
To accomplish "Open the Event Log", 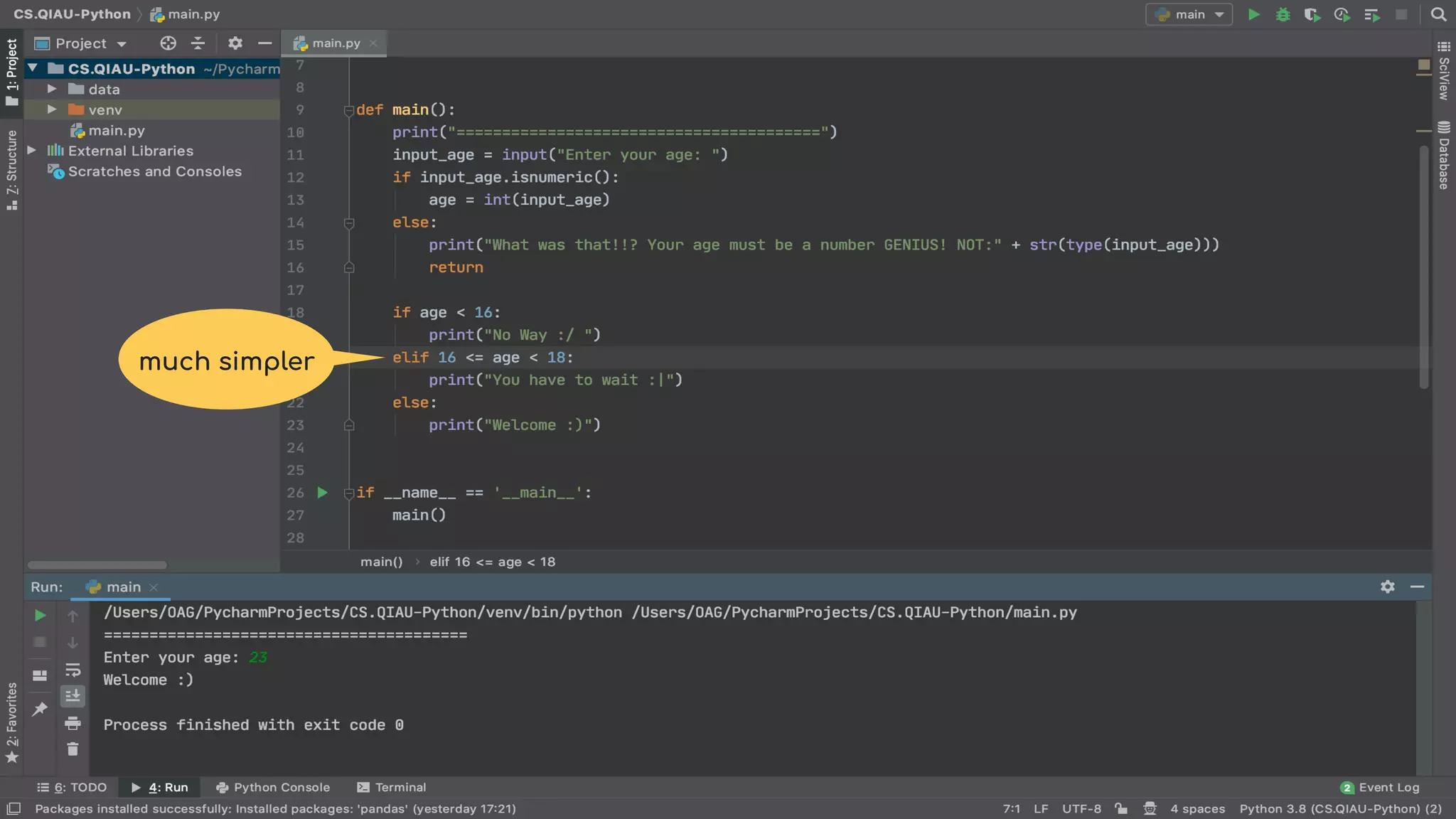I will pos(1379,787).
